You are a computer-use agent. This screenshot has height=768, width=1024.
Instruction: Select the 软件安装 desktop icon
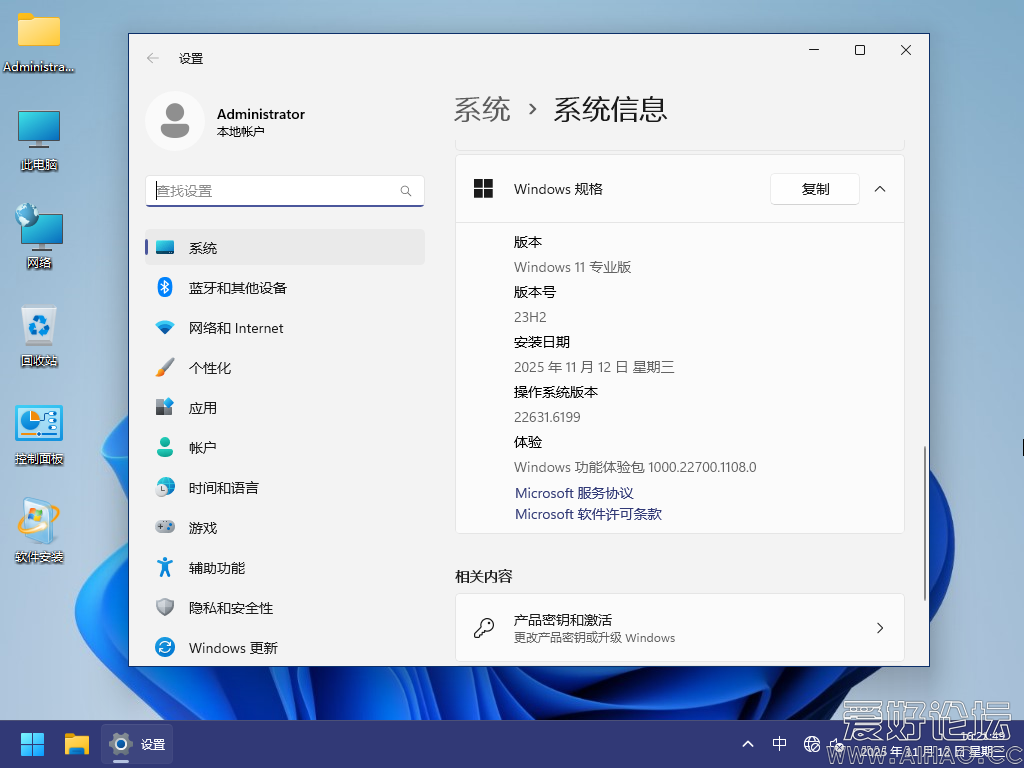(x=39, y=532)
